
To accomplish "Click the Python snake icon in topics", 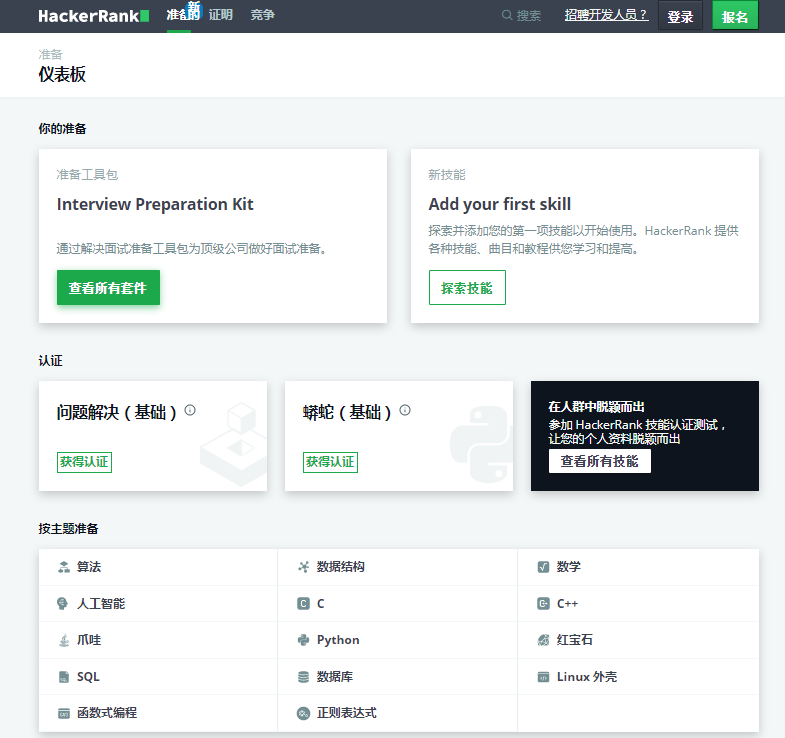I will point(303,640).
